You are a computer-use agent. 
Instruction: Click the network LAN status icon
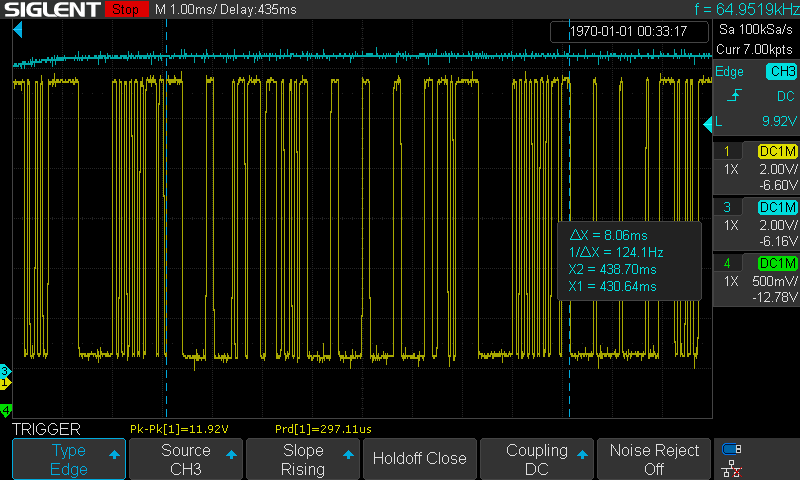tap(732, 468)
